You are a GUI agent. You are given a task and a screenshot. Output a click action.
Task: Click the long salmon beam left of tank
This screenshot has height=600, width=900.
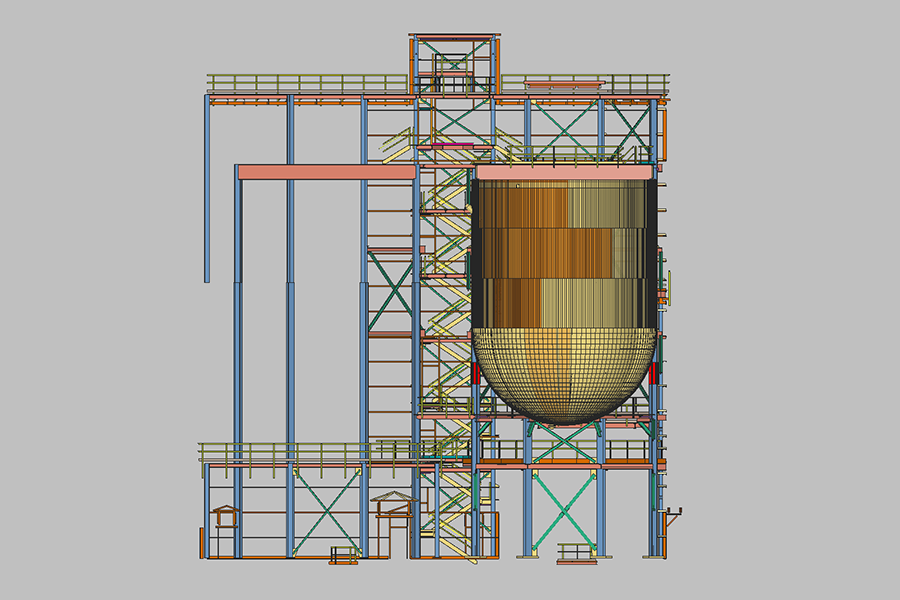(326, 172)
